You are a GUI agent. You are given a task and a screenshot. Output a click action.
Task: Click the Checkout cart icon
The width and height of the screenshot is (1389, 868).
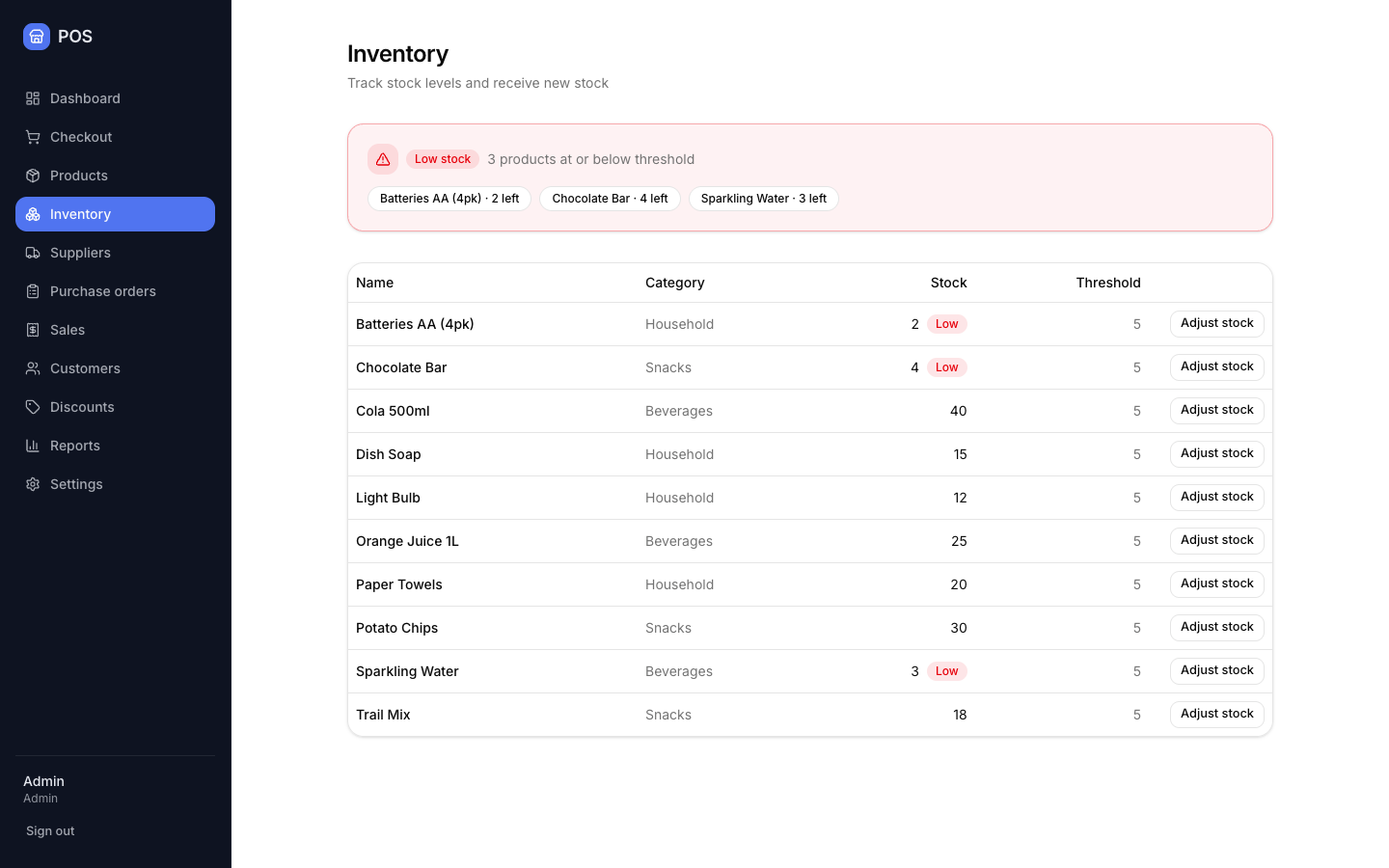pos(33,137)
